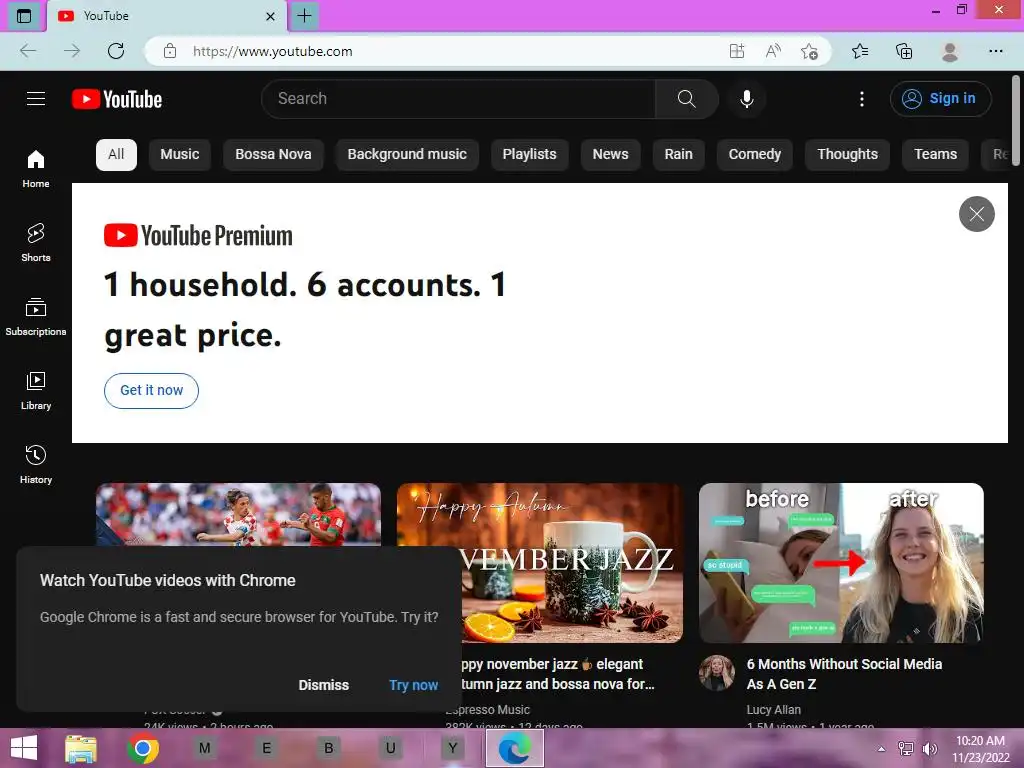The width and height of the screenshot is (1024, 768).
Task: Click the browser Back arrow
Action: [28, 51]
